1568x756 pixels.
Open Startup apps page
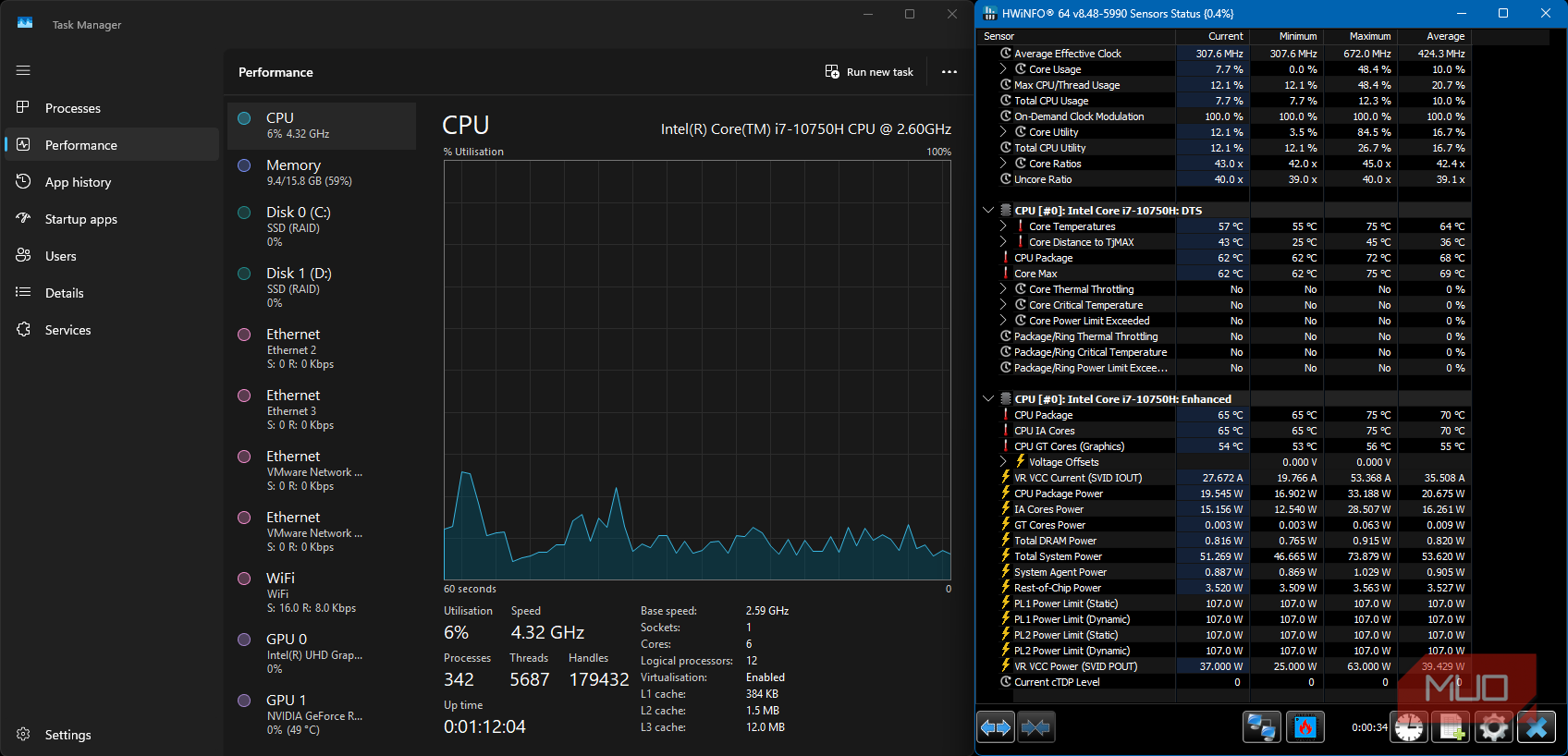click(112, 219)
